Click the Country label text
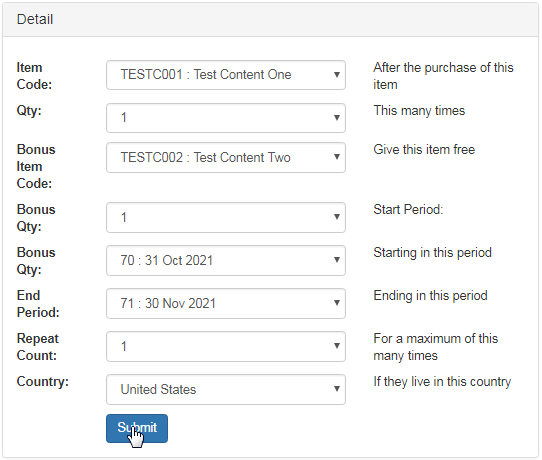This screenshot has width=542, height=460. click(x=43, y=382)
